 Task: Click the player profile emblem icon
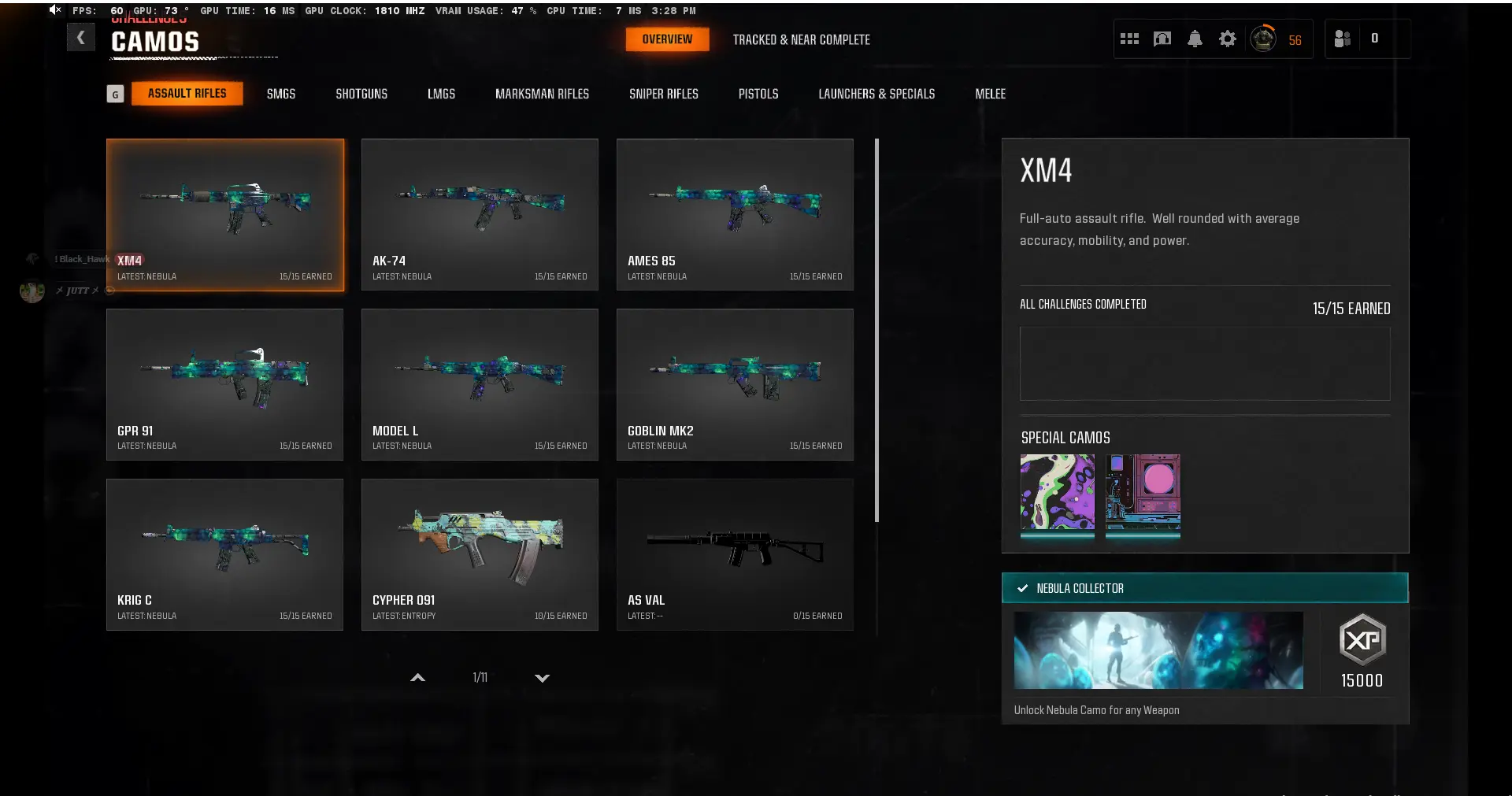pos(1263,39)
